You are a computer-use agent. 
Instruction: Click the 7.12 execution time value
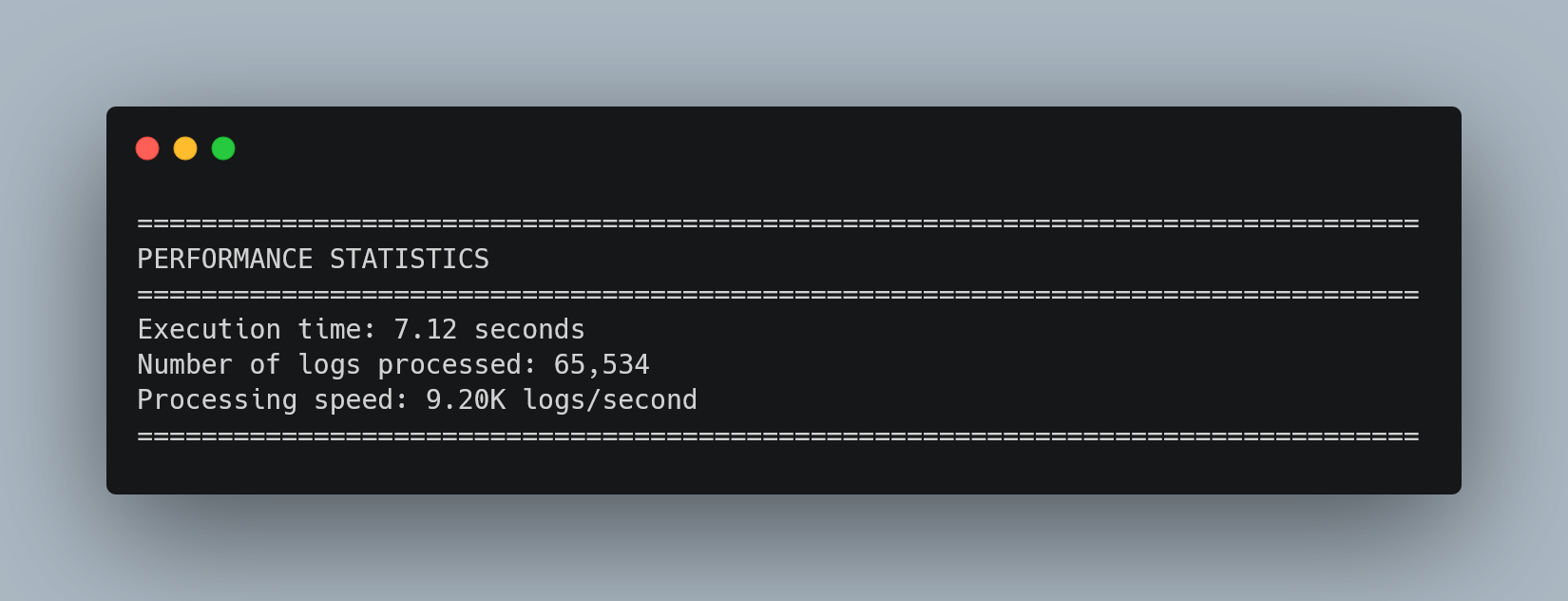426,329
